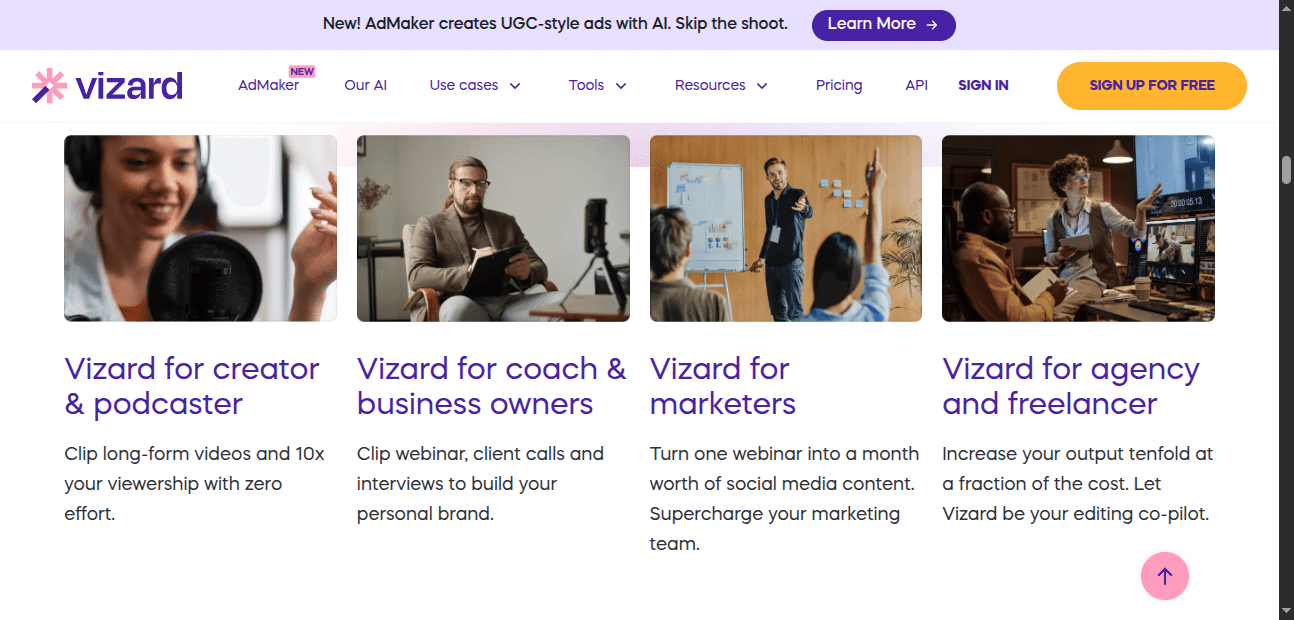Expand the Use cases dropdown
Image resolution: width=1294 pixels, height=620 pixels.
click(x=474, y=85)
